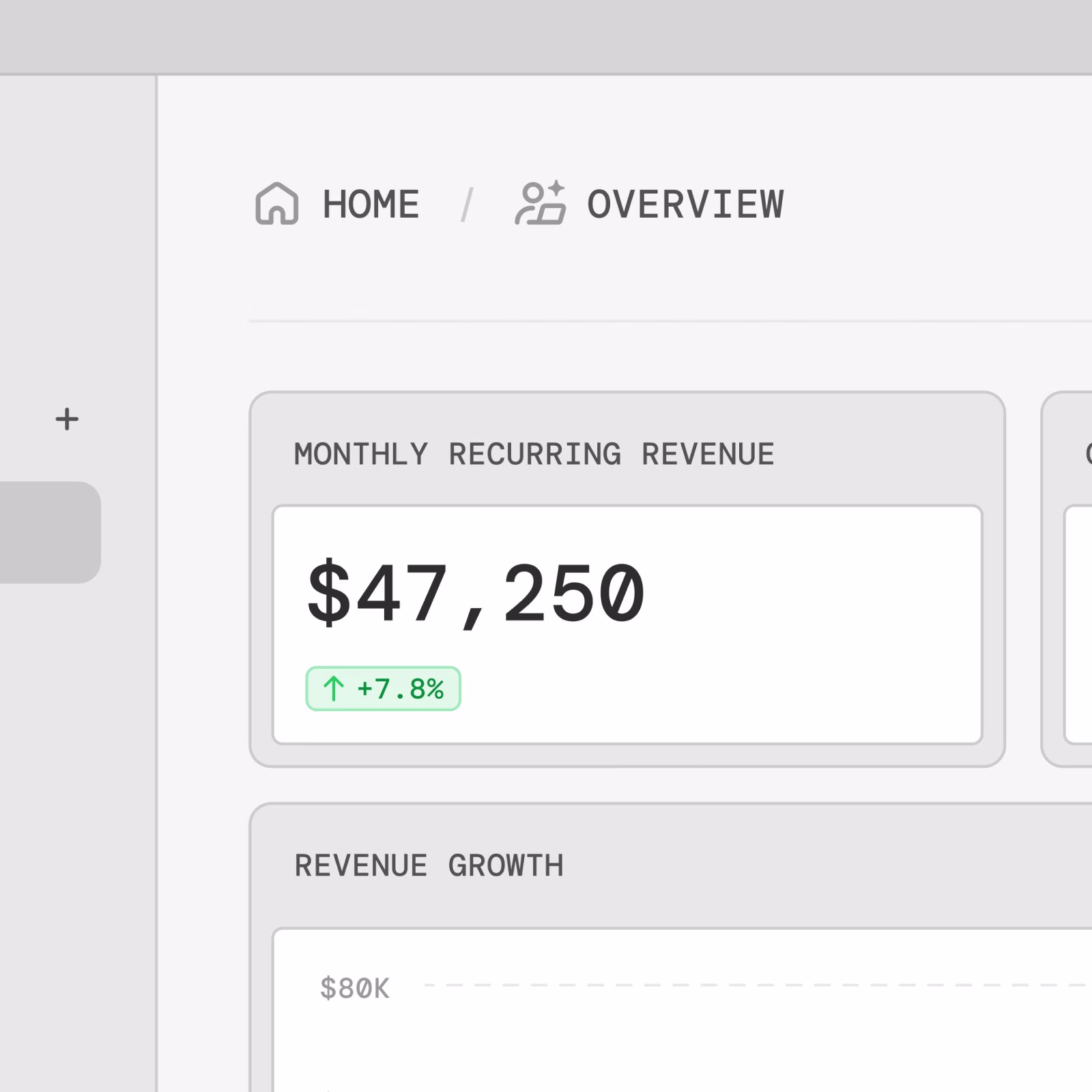Select the OVERVIEW breadcrumb label
1092x1092 pixels.
point(685,204)
